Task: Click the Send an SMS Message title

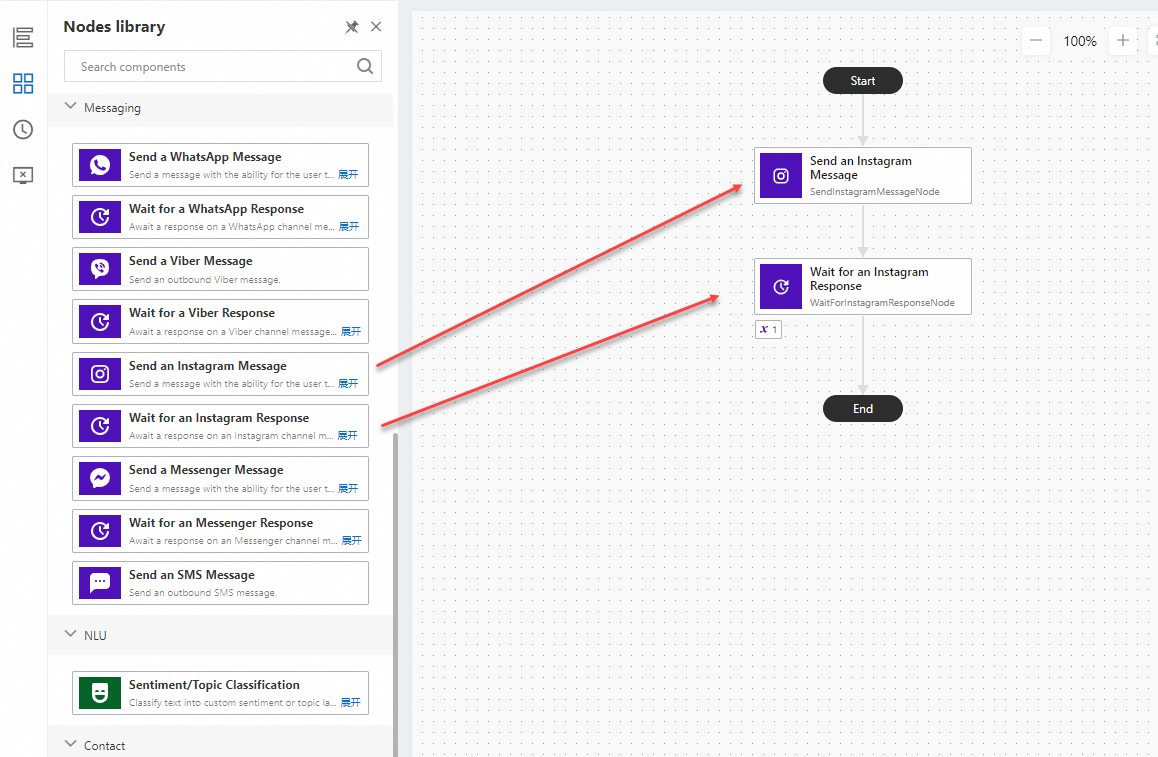Action: [191, 575]
